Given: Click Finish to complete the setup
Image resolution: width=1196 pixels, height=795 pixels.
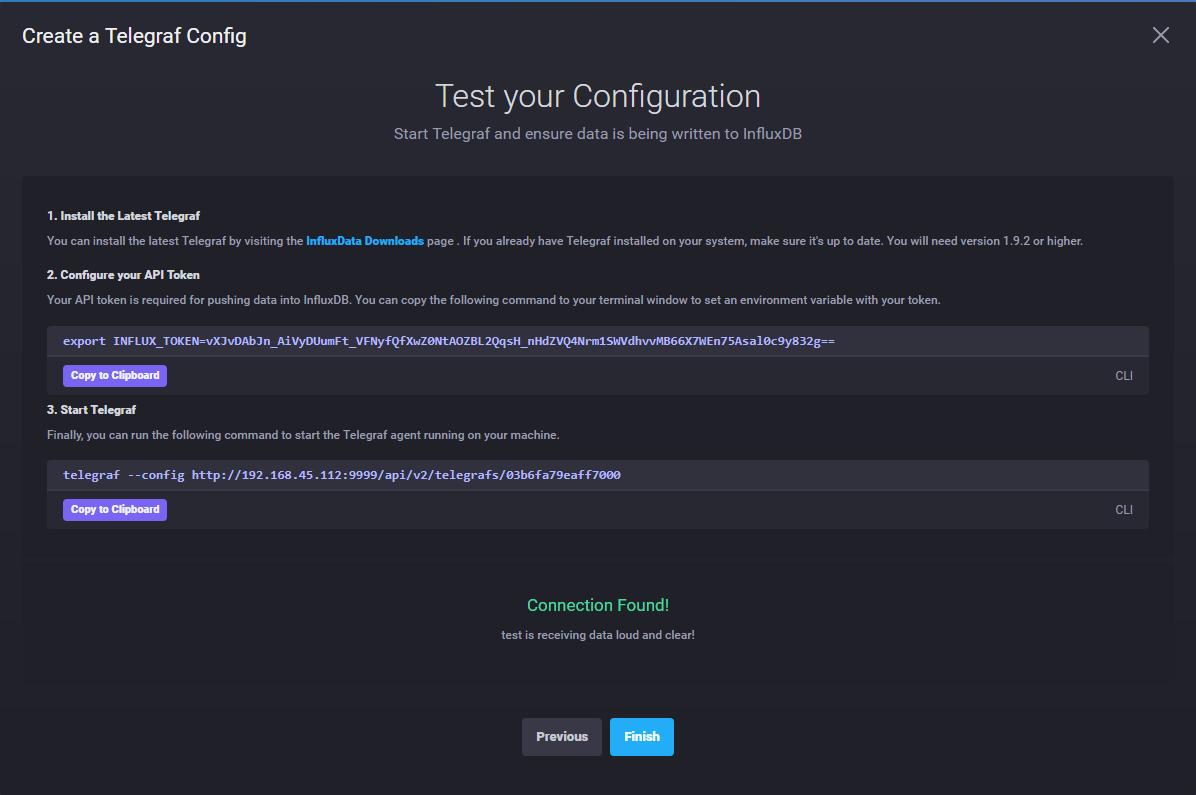Looking at the screenshot, I should pos(641,737).
